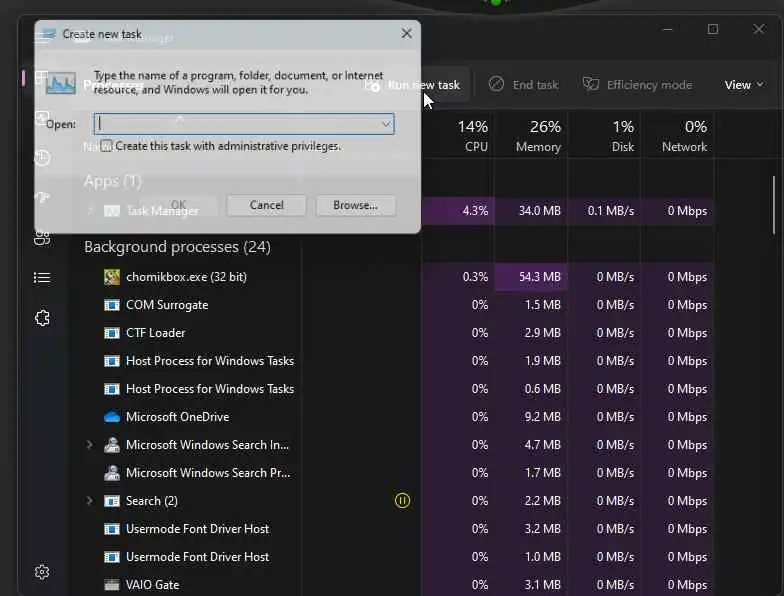Maximize the Task Manager window
Viewport: 784px width, 596px height.
pyautogui.click(x=712, y=30)
